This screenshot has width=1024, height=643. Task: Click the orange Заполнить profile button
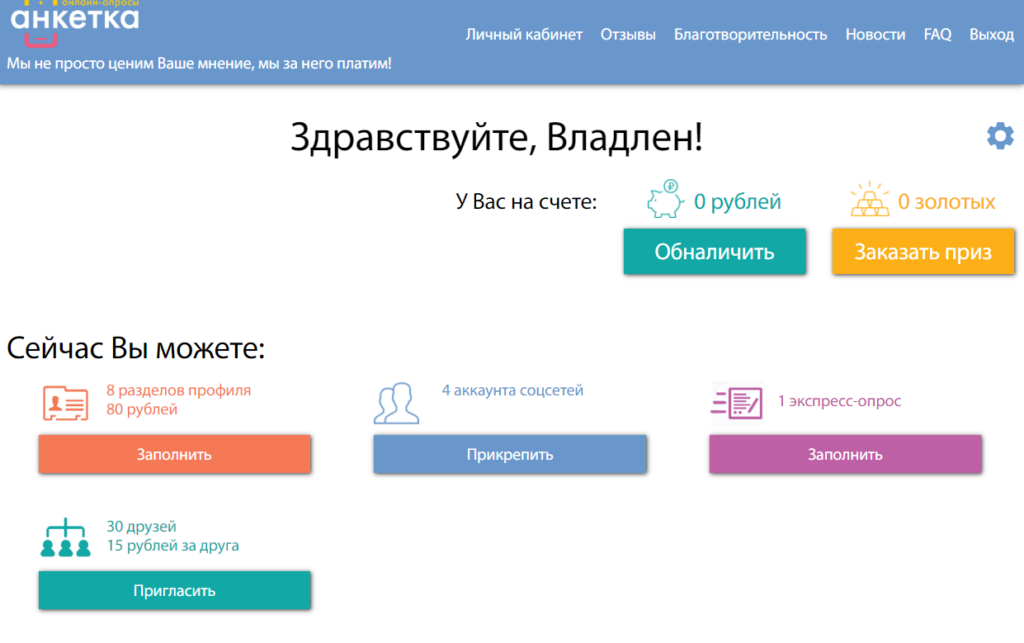[x=174, y=454]
